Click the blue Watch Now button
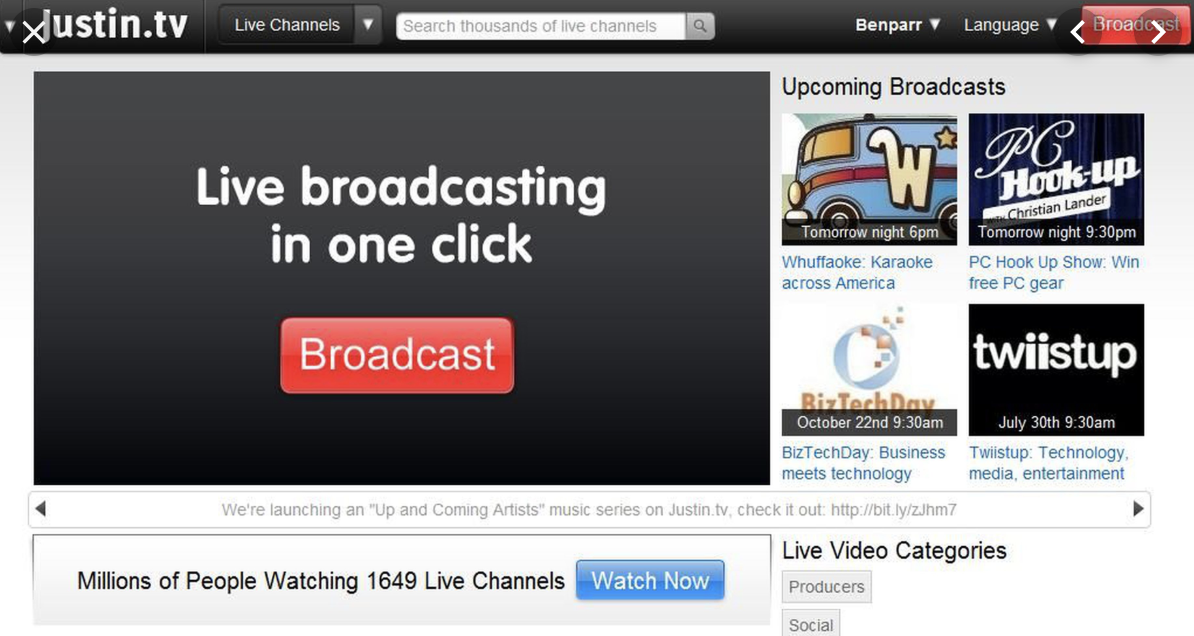 650,580
